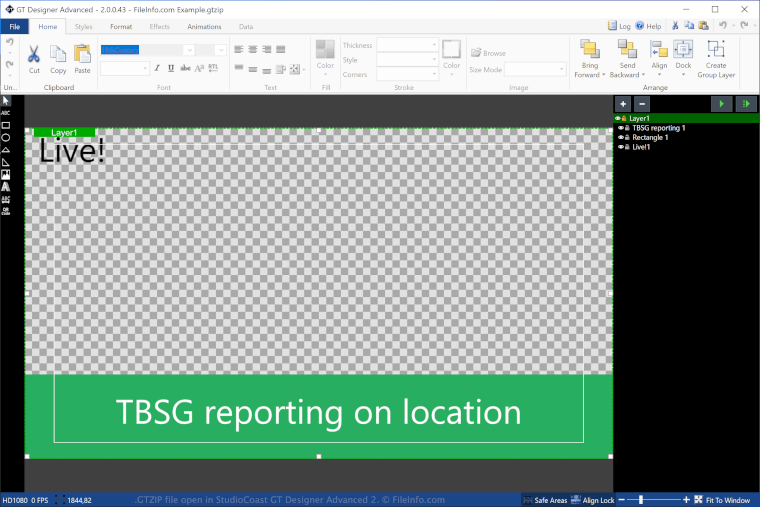Screen dimensions: 760x507
Task: Add a new layer with plus button
Action: point(623,104)
